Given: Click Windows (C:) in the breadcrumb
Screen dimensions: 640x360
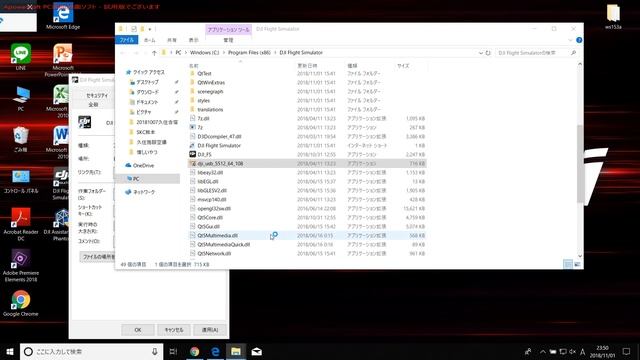Looking at the screenshot, I should [204, 53].
